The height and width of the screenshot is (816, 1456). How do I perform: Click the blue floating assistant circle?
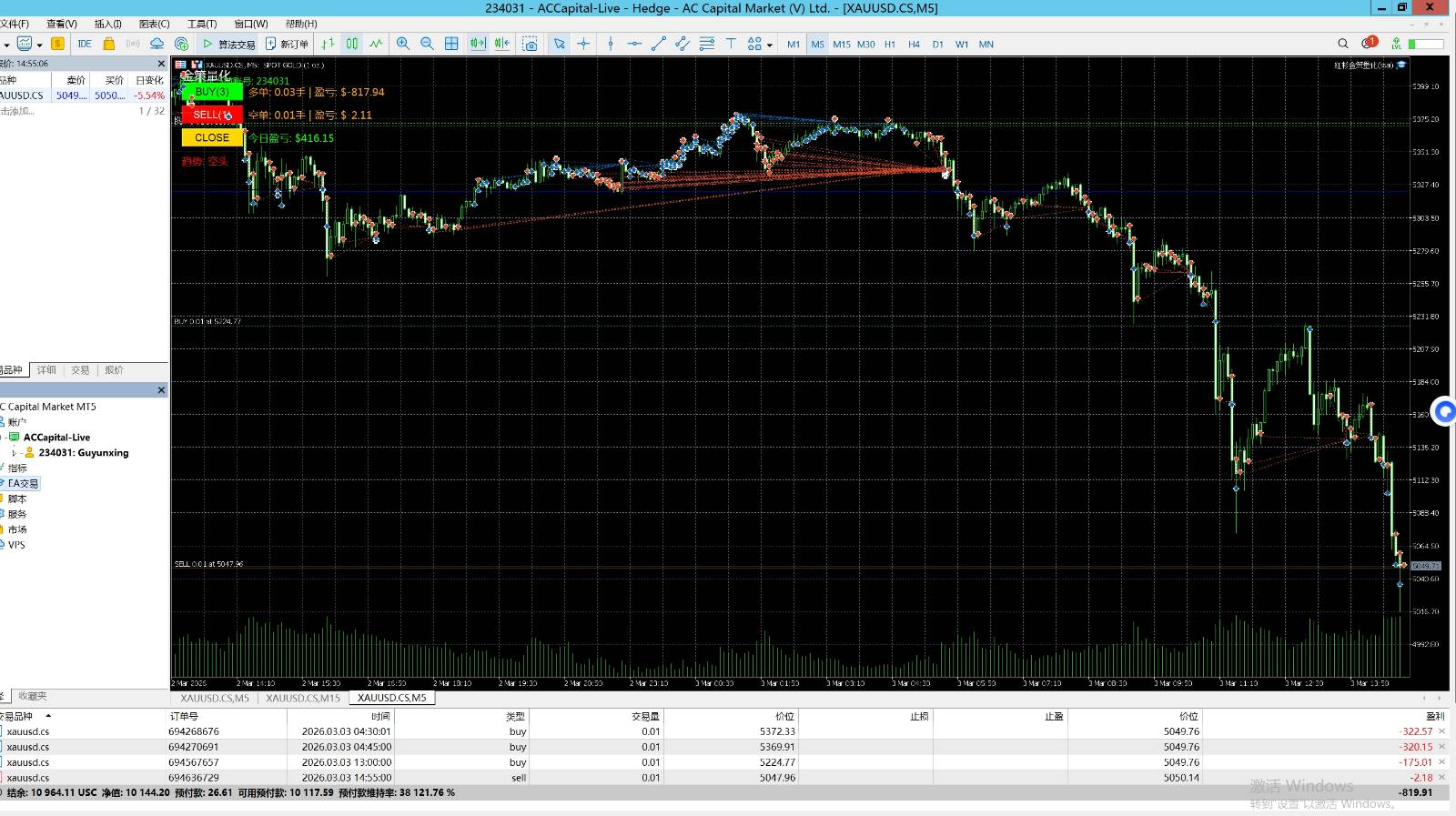coord(1445,411)
